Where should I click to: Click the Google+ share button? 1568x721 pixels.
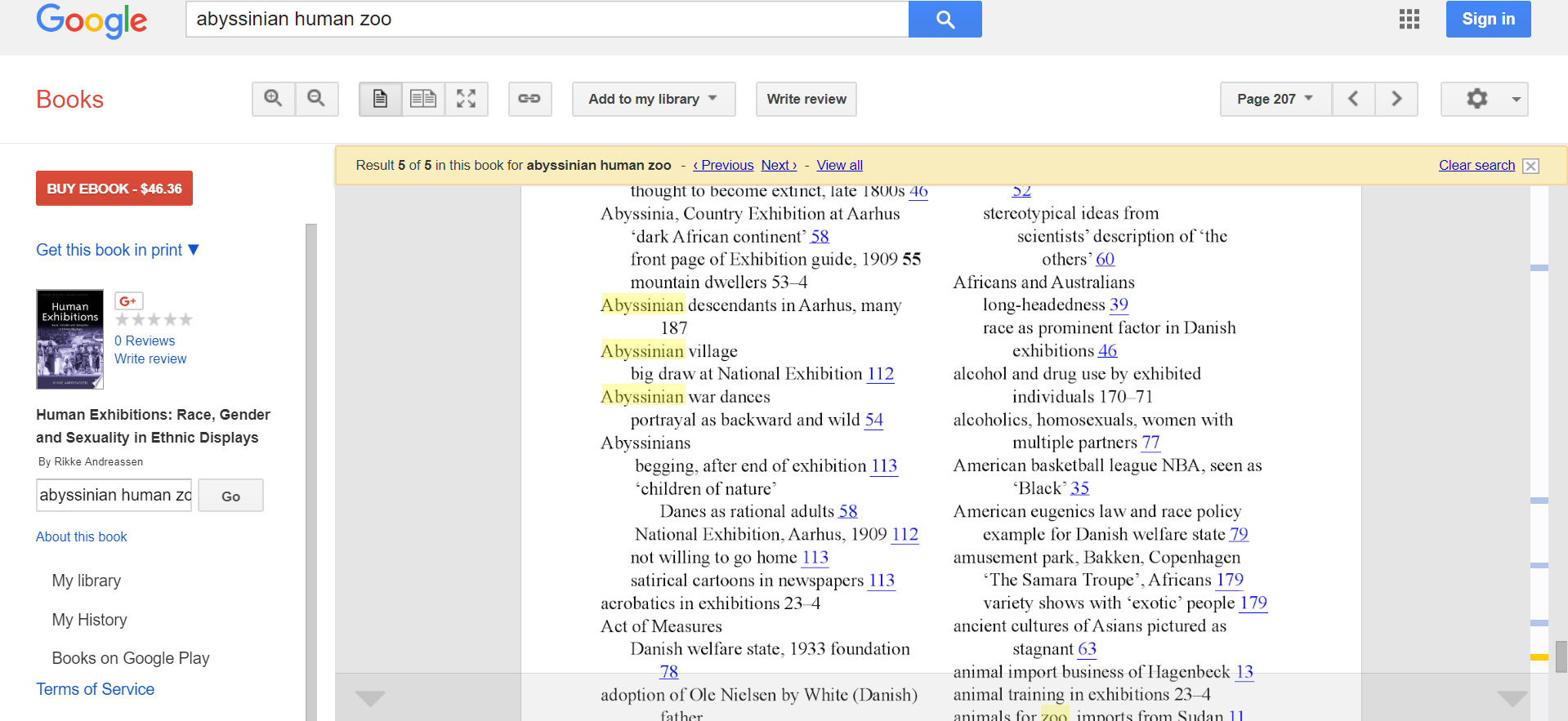129,300
